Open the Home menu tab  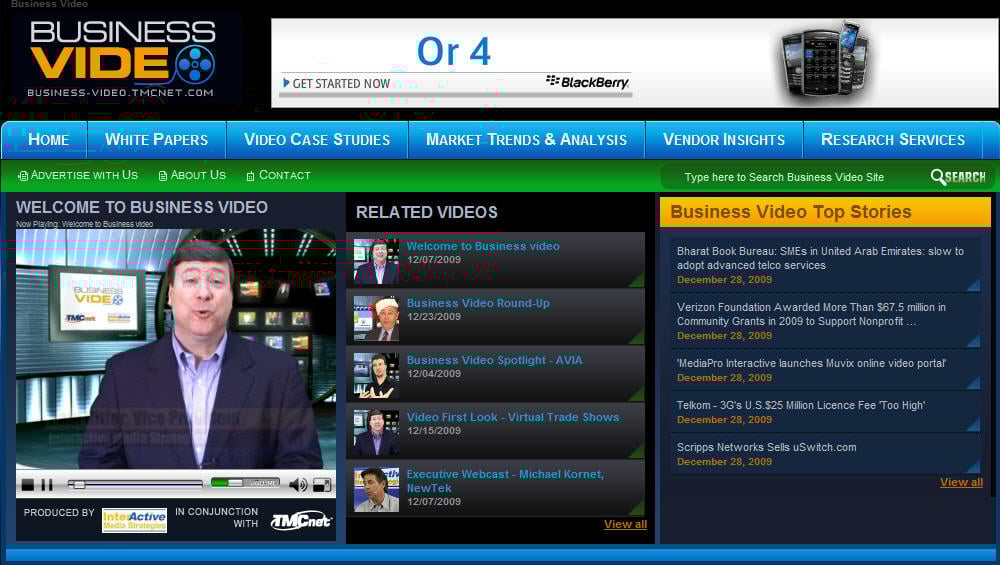(x=48, y=140)
